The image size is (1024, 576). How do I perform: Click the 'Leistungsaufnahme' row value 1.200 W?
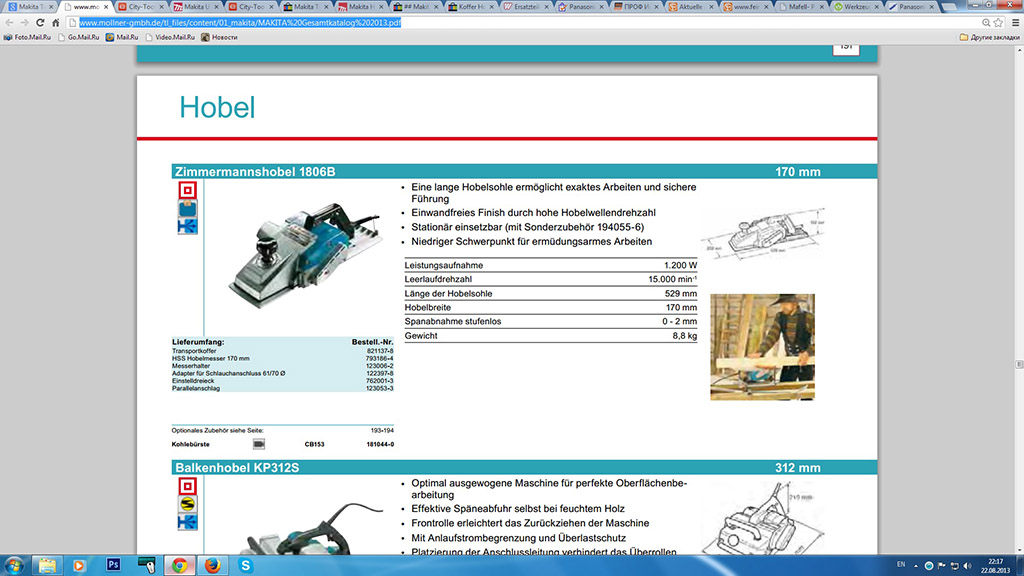pos(680,265)
